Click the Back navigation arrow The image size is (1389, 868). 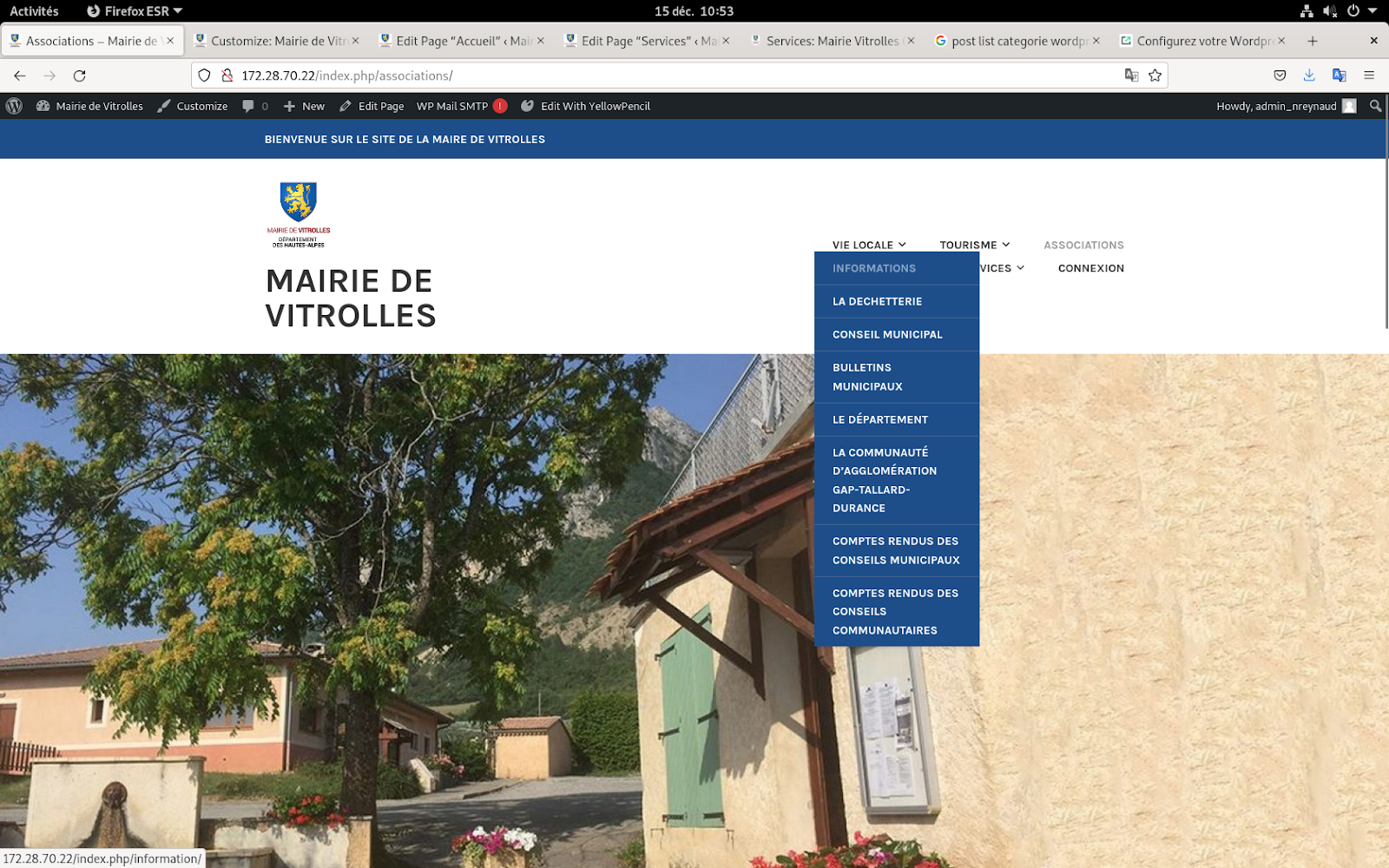pos(20,76)
